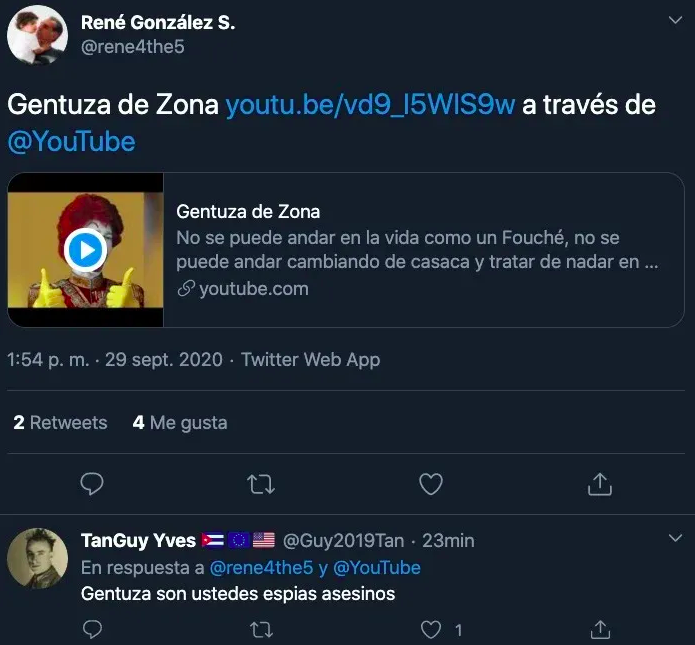The width and height of the screenshot is (695, 645).
Task: Like TanGuy Yves's reply
Action: (431, 629)
